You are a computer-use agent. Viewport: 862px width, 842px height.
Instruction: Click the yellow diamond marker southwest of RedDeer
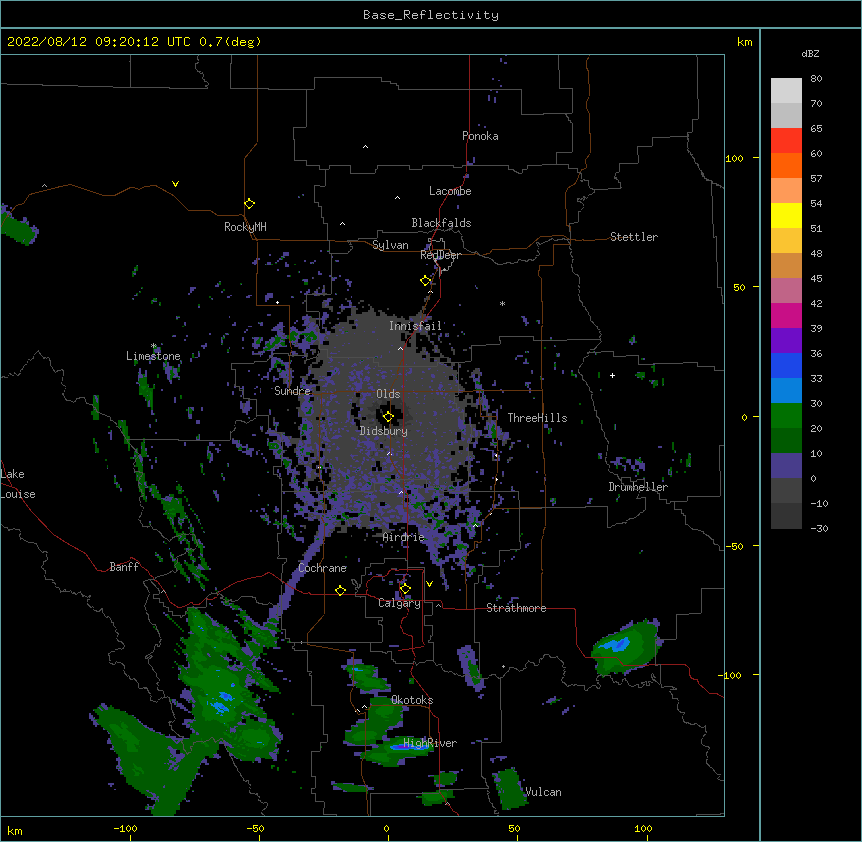426,281
